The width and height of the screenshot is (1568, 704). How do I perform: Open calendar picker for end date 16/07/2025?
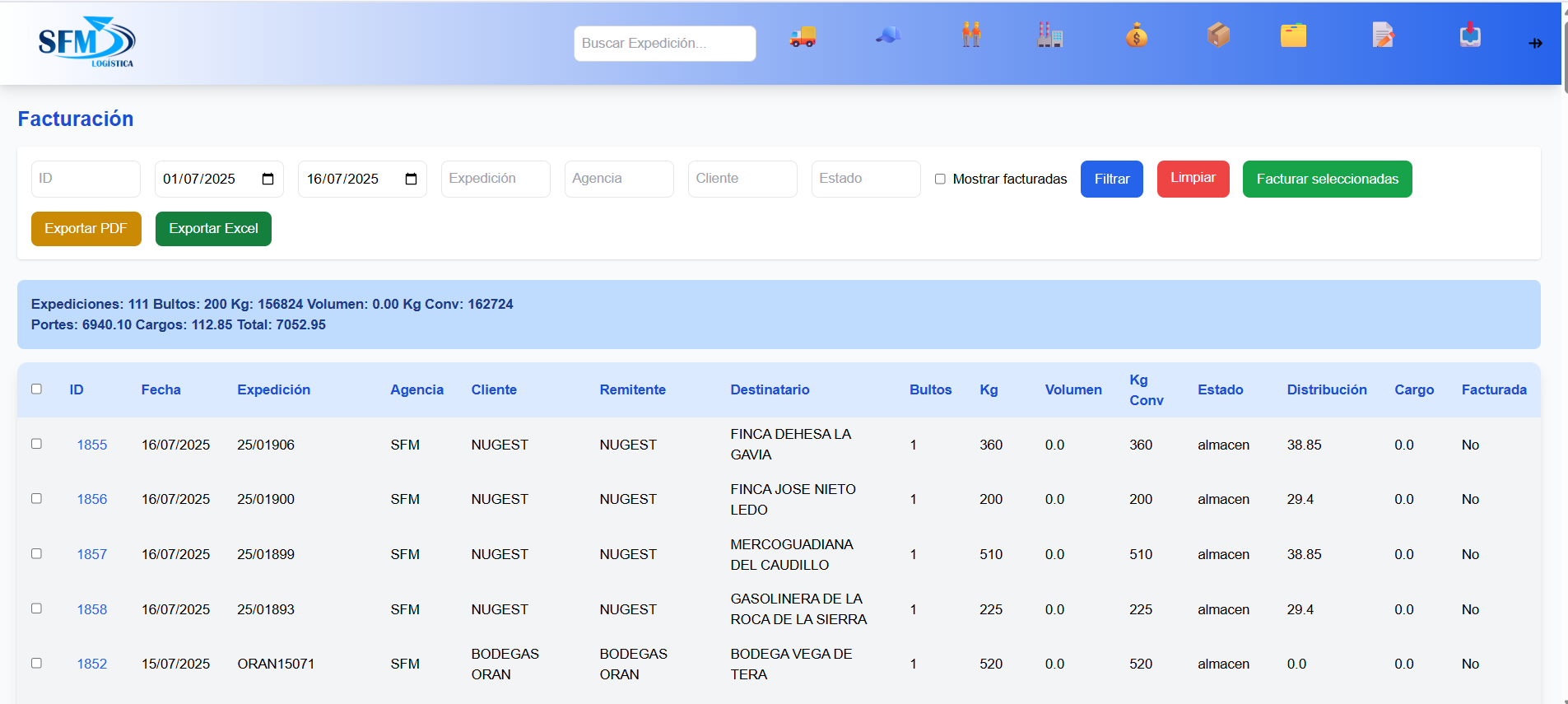coord(412,179)
